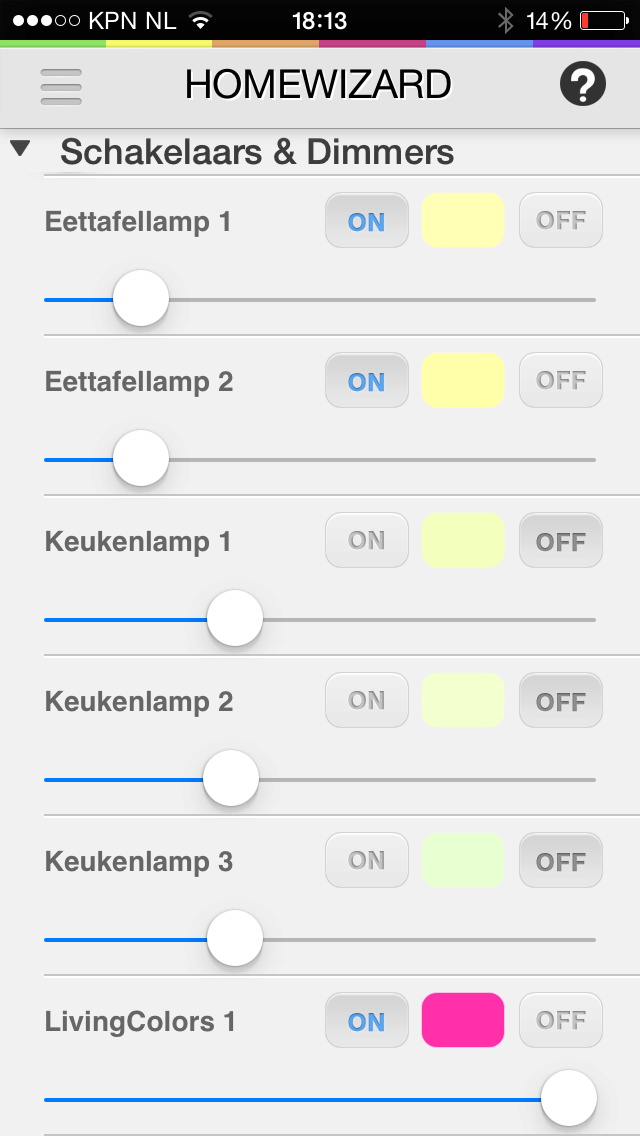Collapse Schakelaars & Dimmers section
The height and width of the screenshot is (1136, 640).
tap(20, 150)
